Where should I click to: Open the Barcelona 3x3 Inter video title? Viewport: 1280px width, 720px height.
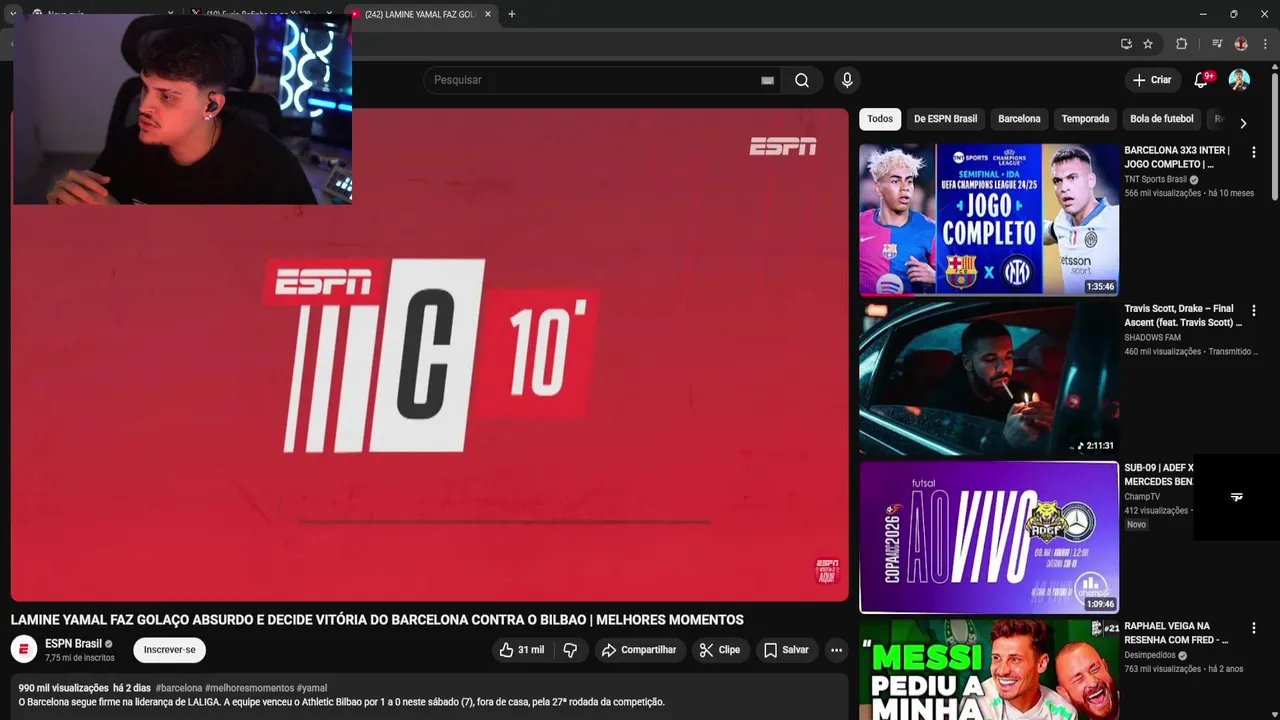(x=1177, y=157)
